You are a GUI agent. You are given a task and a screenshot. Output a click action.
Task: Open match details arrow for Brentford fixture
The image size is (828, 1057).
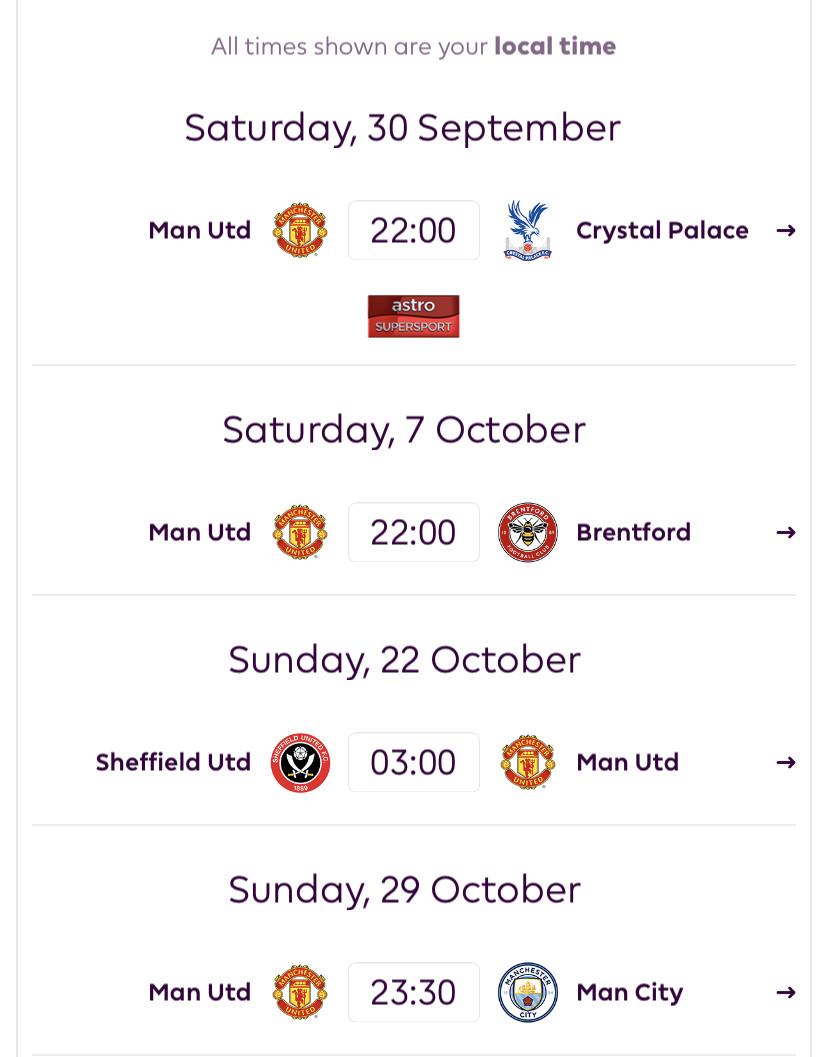pos(786,533)
